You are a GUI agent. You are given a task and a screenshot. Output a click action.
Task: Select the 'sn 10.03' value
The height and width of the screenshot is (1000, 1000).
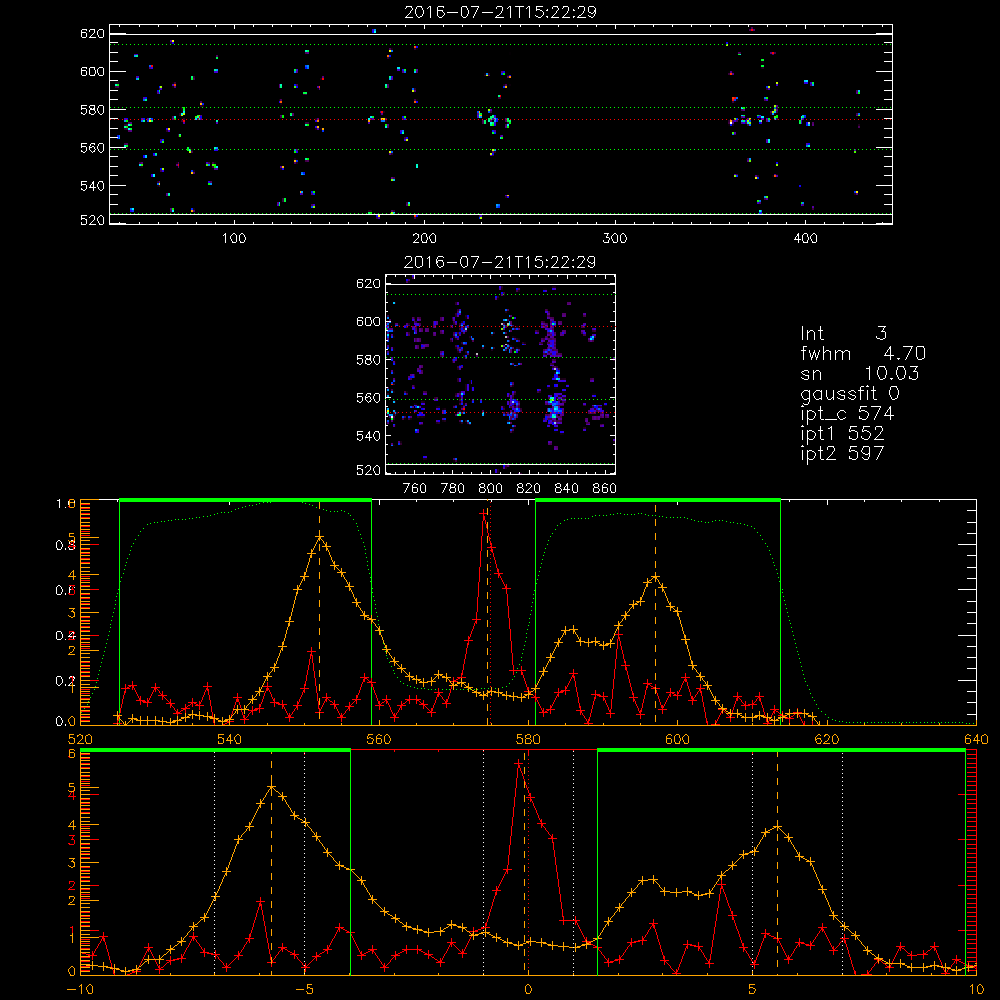click(860, 373)
